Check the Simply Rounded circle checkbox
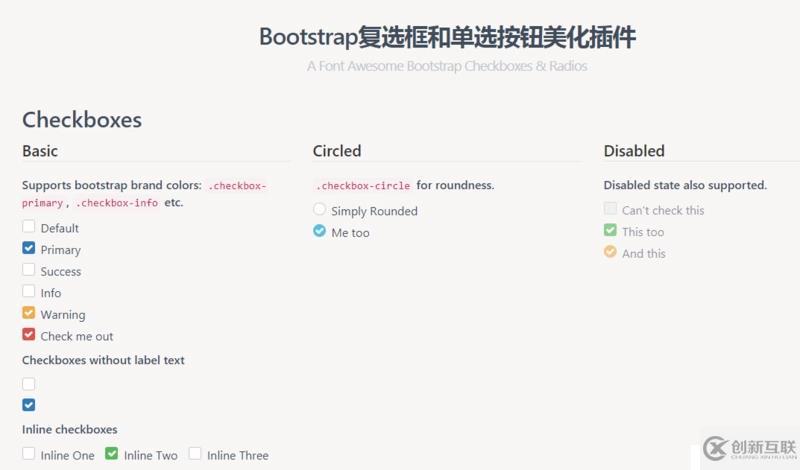This screenshot has height=470, width=800. (x=319, y=209)
